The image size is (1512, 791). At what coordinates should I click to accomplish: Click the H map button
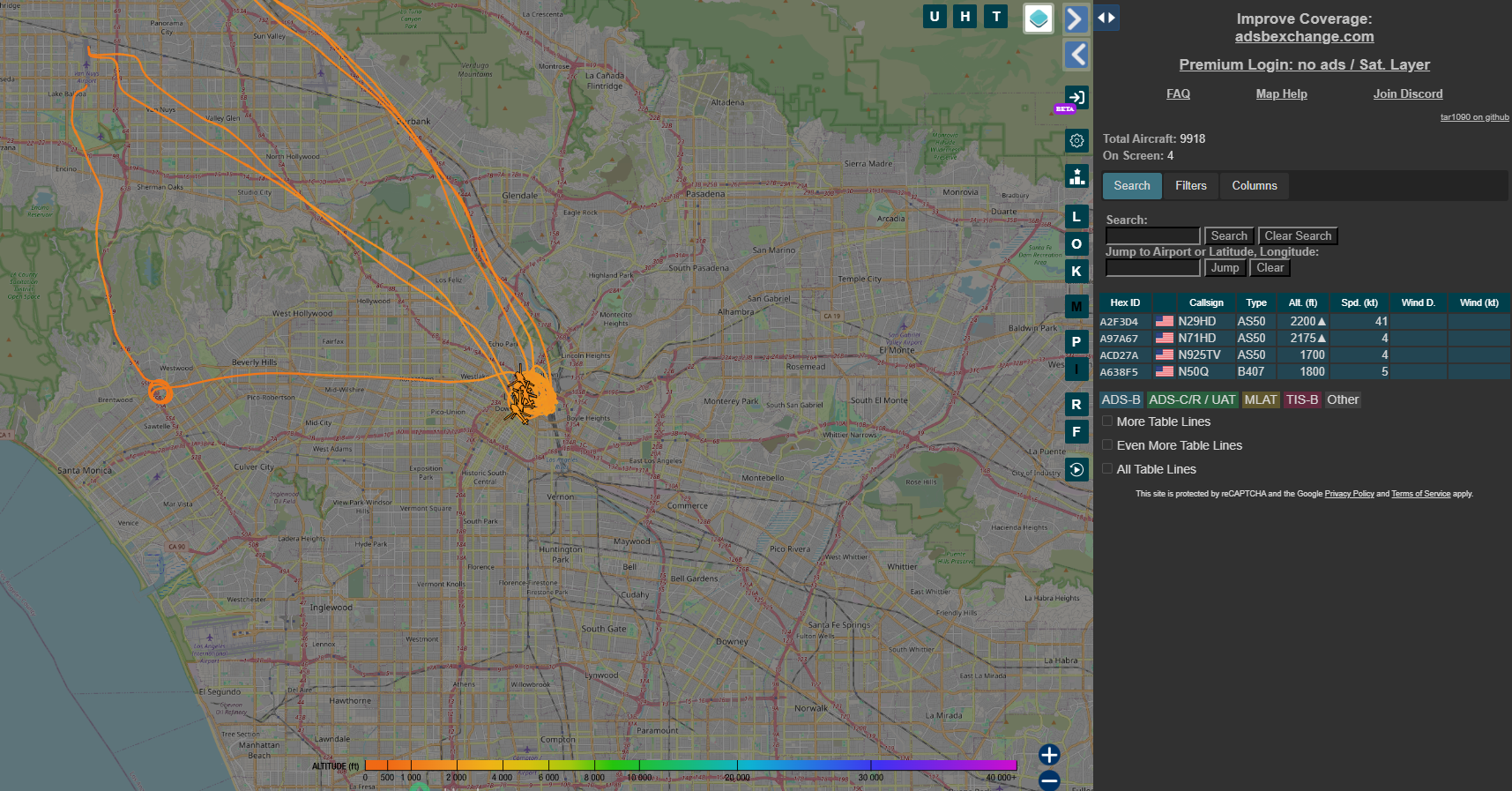point(965,16)
